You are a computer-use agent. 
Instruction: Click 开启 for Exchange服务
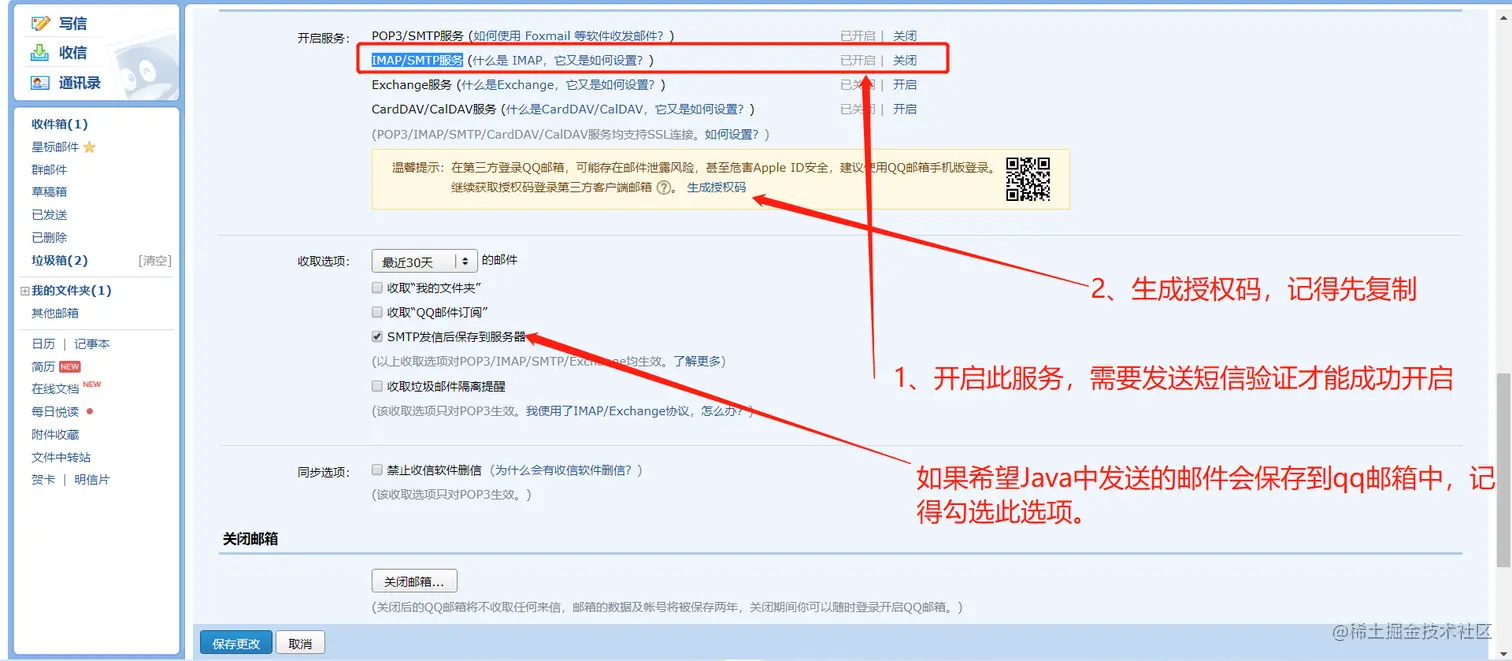click(x=905, y=85)
